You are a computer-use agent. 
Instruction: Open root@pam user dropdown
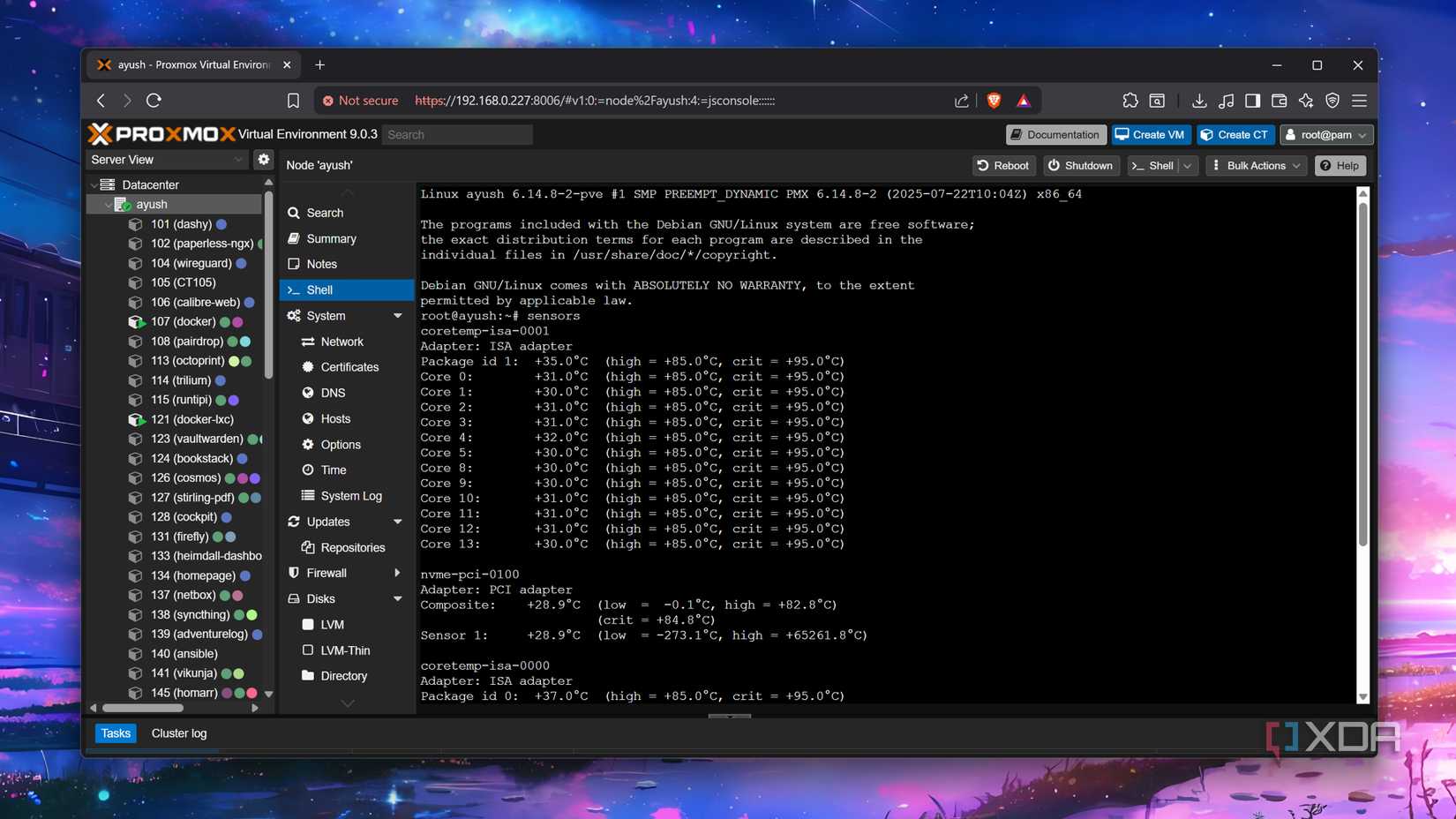(x=1326, y=134)
